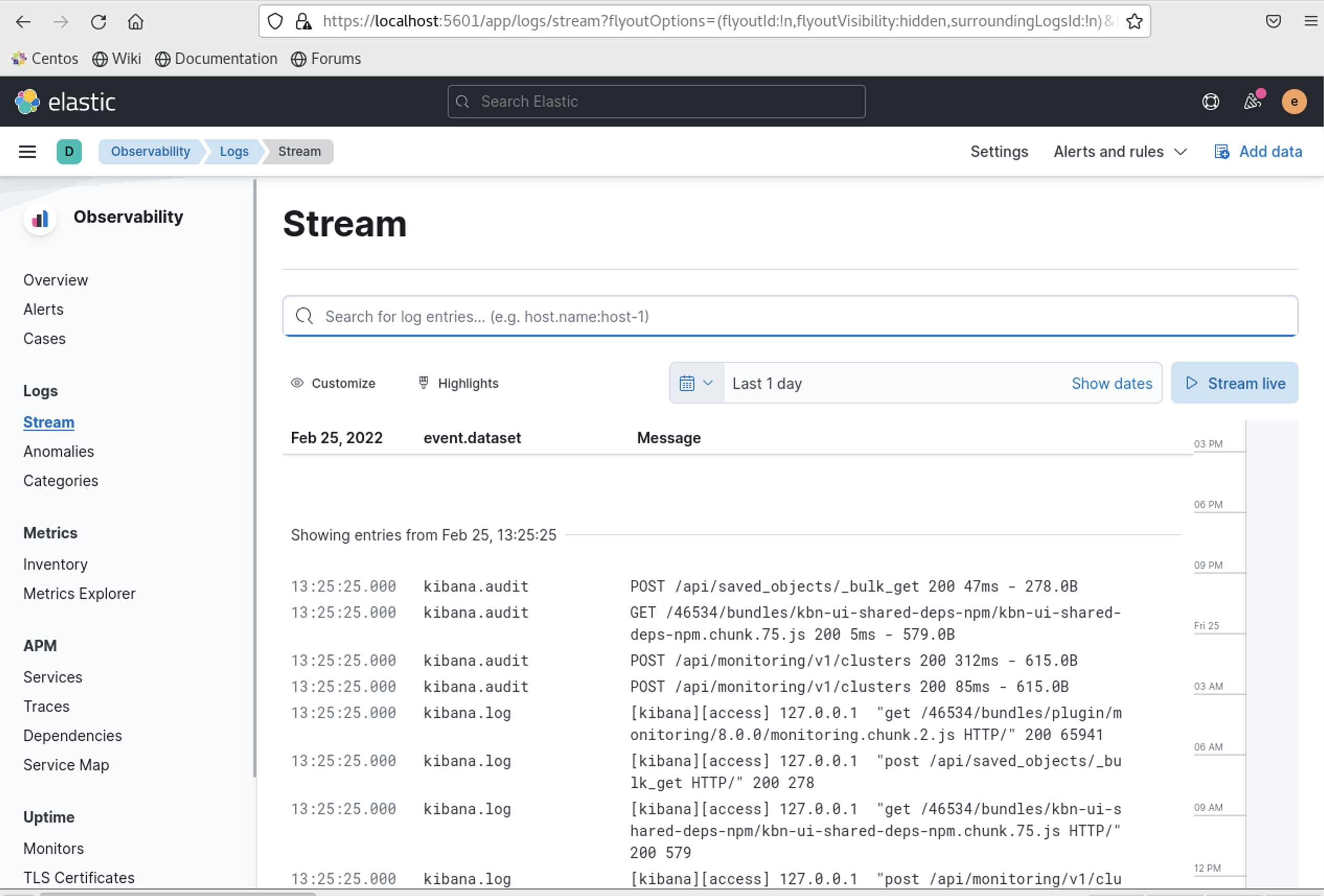1324x896 pixels.
Task: Start Stream live
Action: tap(1234, 383)
